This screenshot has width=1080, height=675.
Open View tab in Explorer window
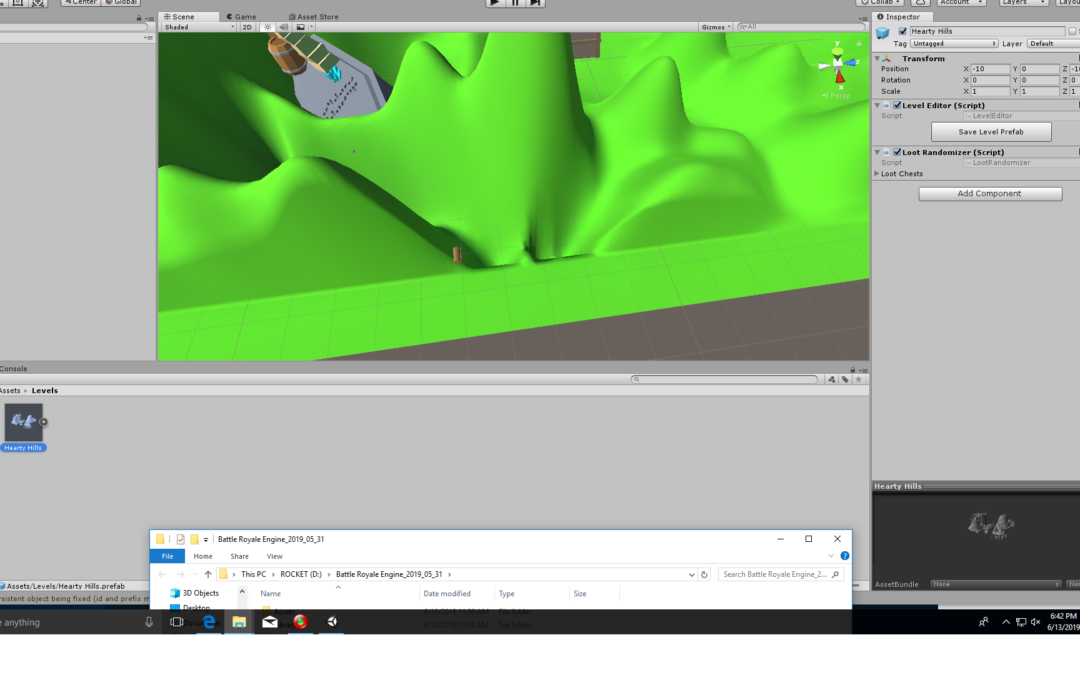pyautogui.click(x=274, y=556)
